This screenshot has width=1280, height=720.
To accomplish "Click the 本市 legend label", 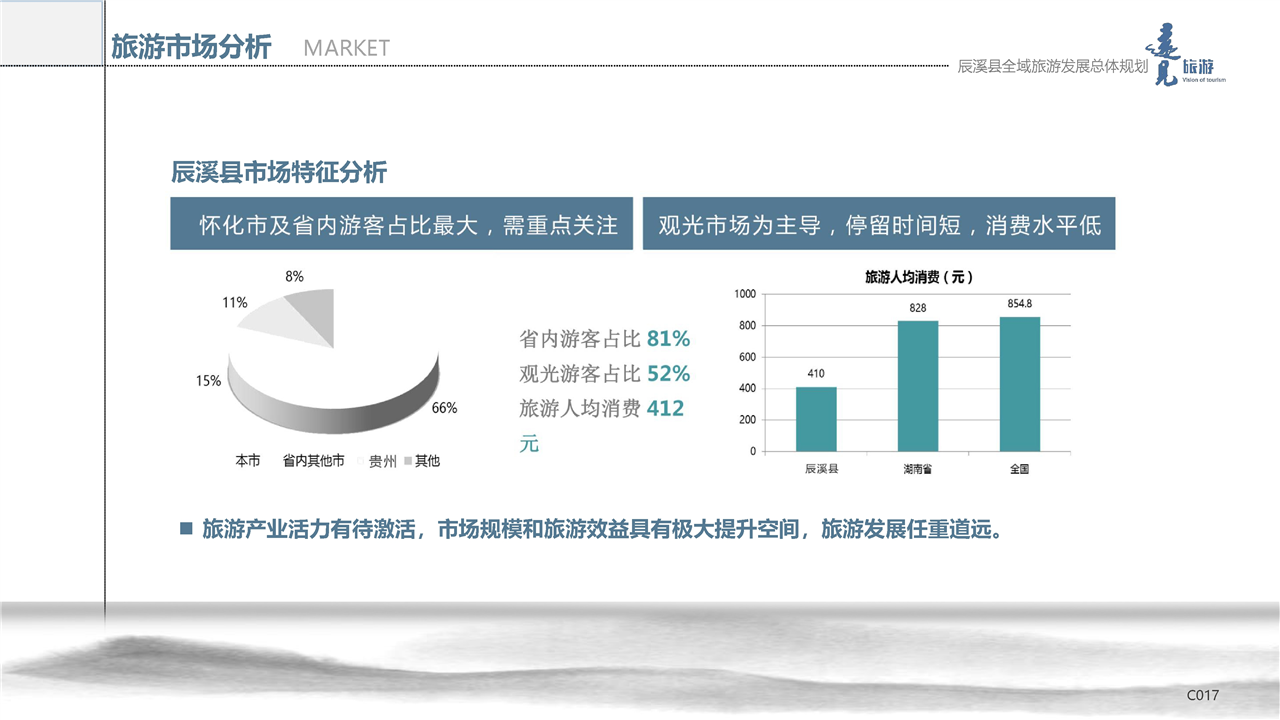I will [x=247, y=461].
